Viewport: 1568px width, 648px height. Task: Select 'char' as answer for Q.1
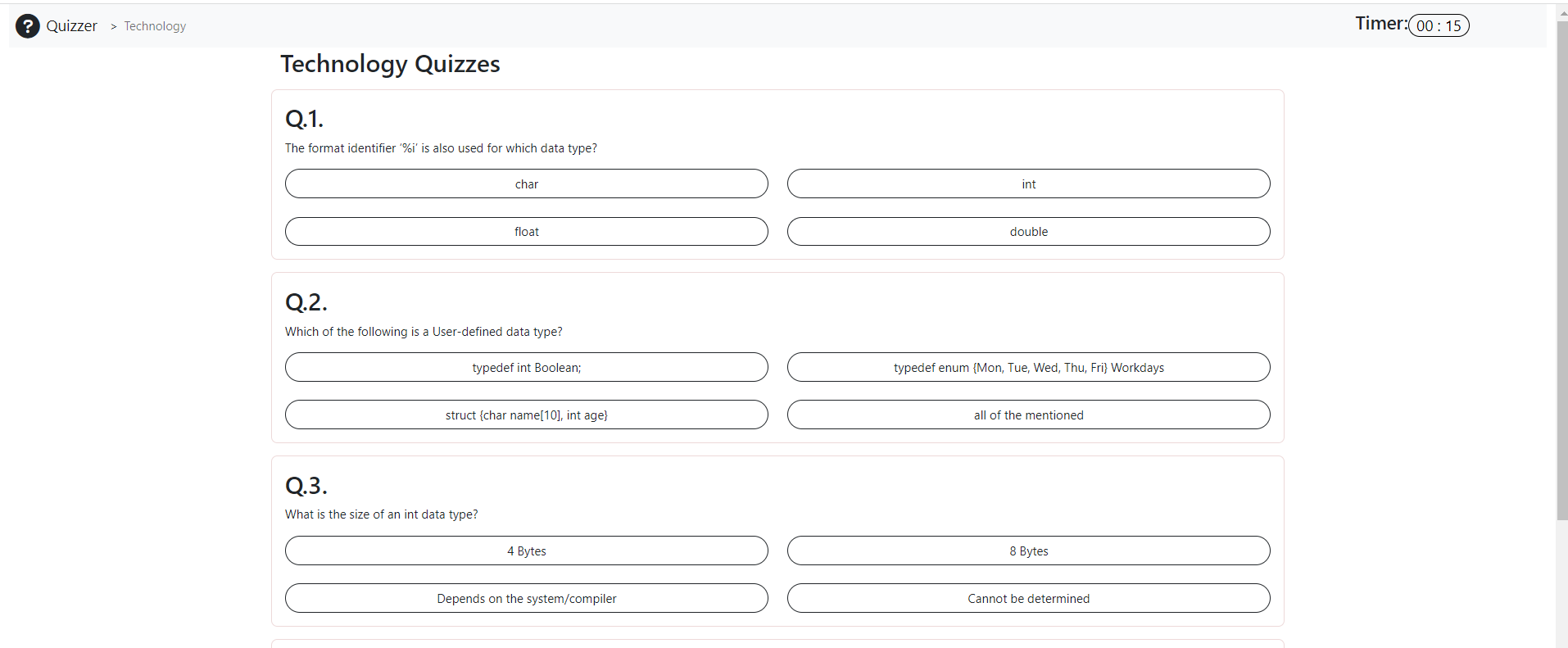click(526, 184)
